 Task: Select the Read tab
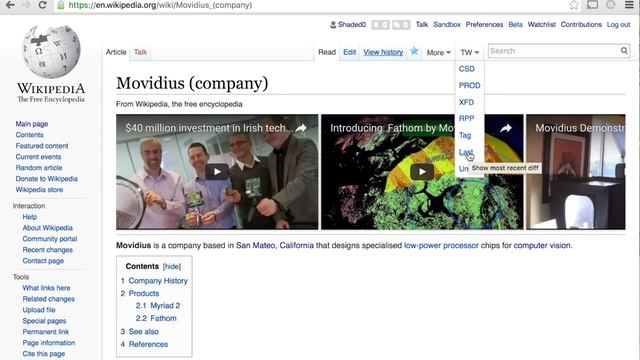coord(327,52)
